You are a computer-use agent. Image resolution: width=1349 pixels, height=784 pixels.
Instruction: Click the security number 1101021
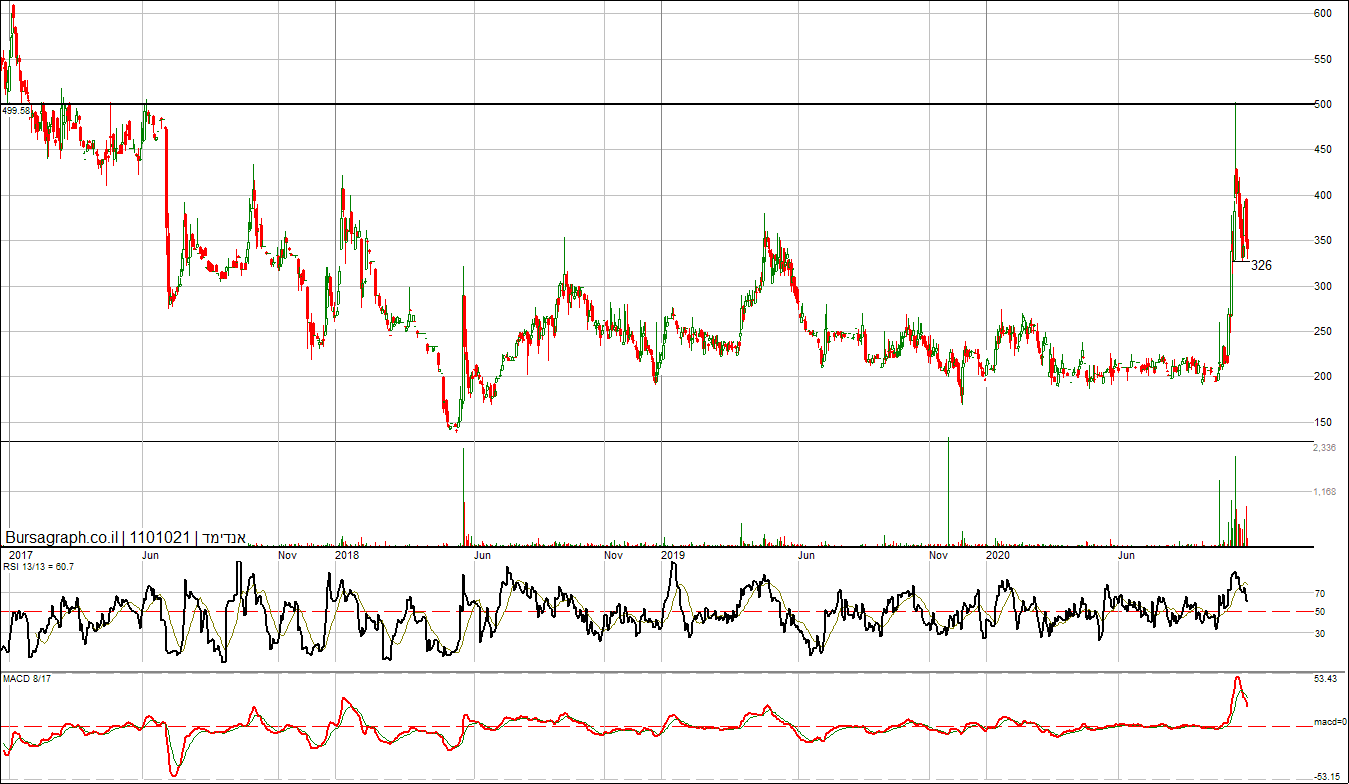click(x=160, y=538)
